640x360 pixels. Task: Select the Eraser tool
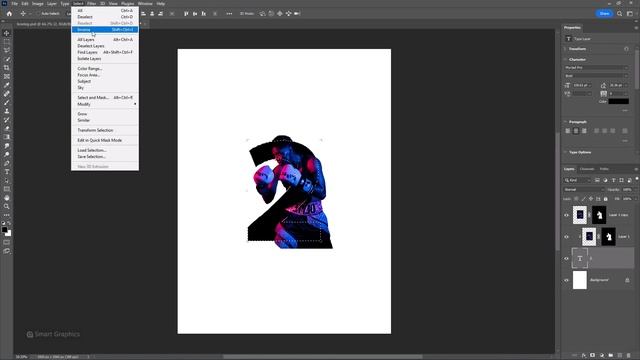coord(7,128)
